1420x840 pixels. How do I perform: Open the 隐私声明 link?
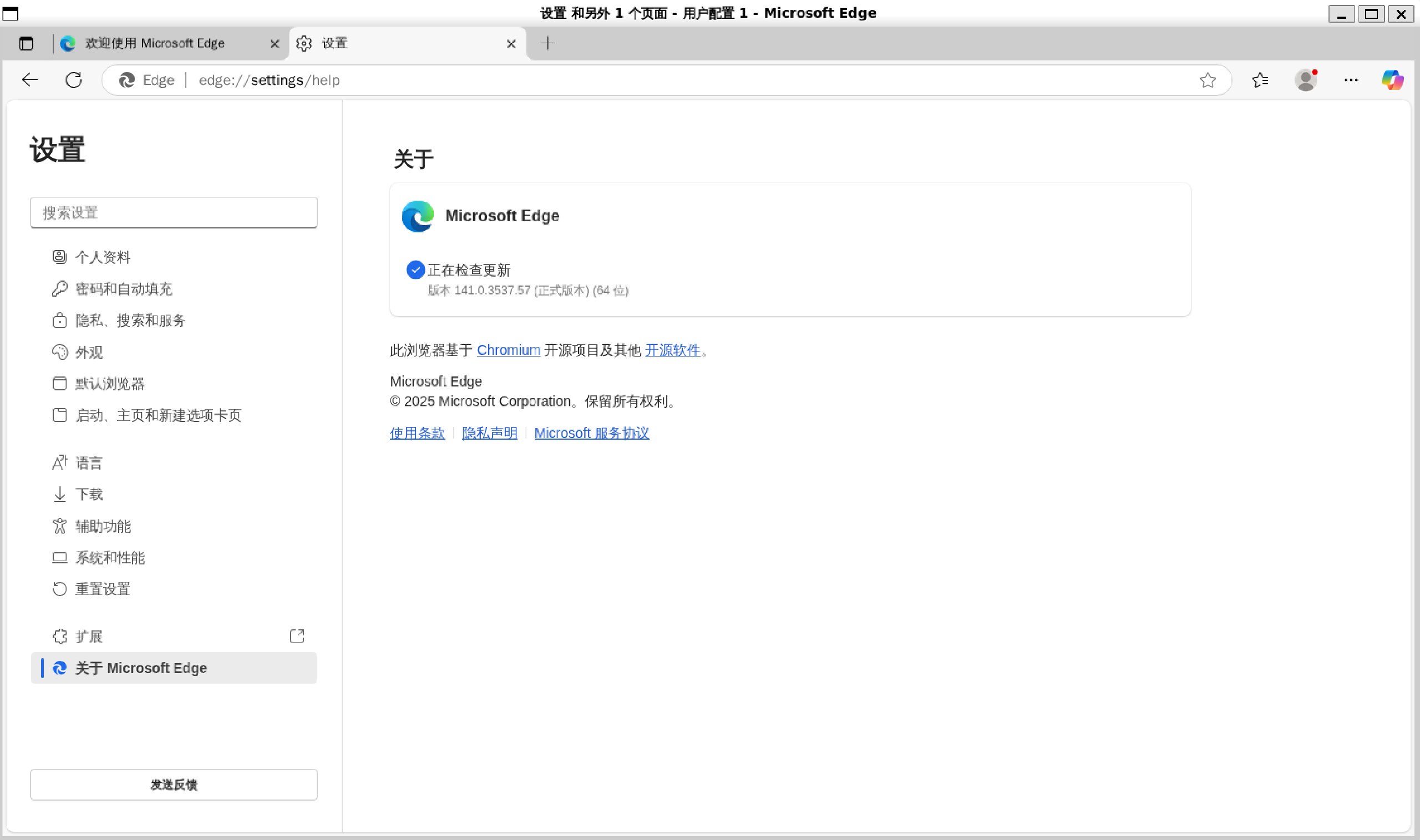tap(489, 433)
